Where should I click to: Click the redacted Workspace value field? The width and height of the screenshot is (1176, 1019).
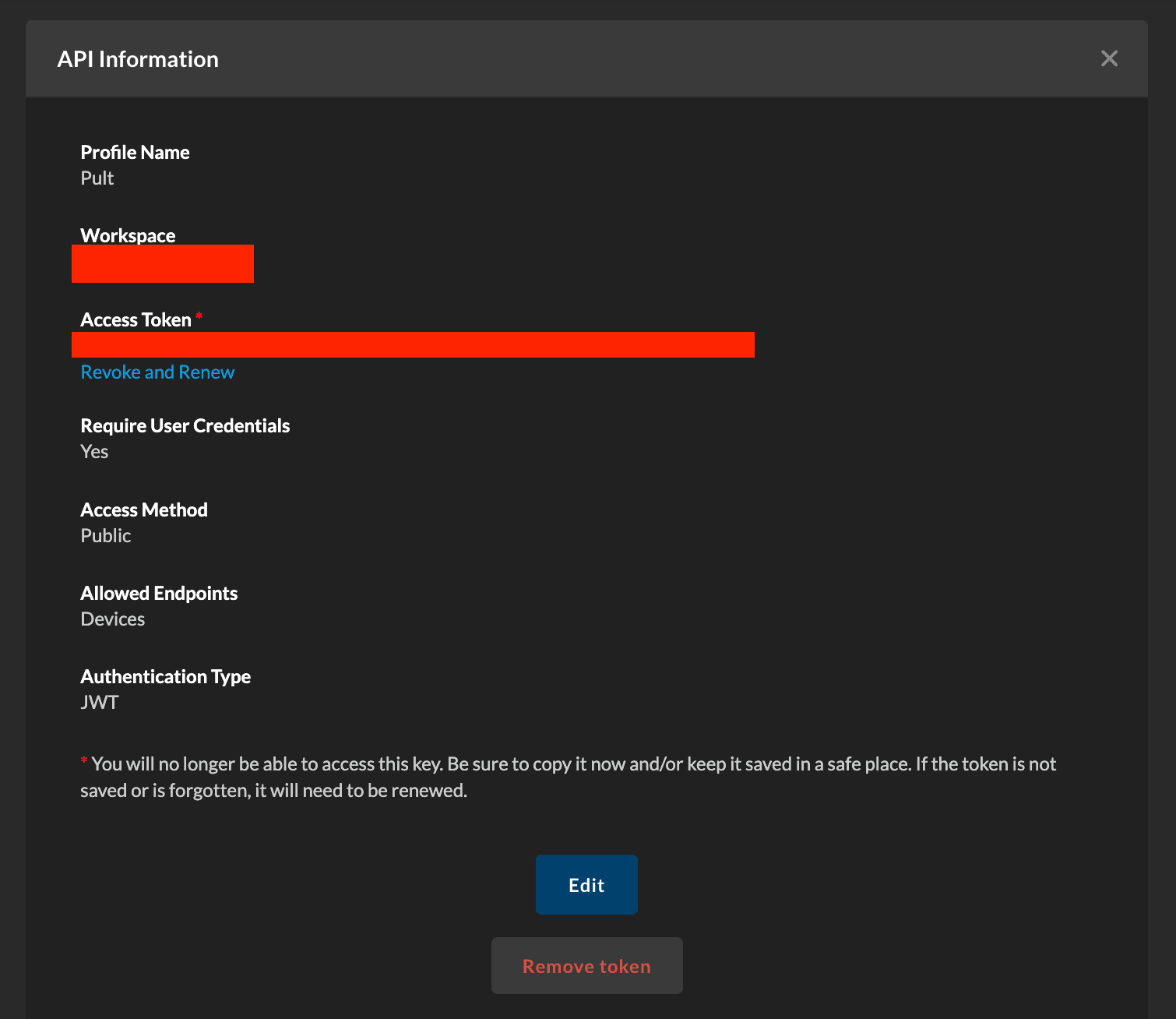162,263
